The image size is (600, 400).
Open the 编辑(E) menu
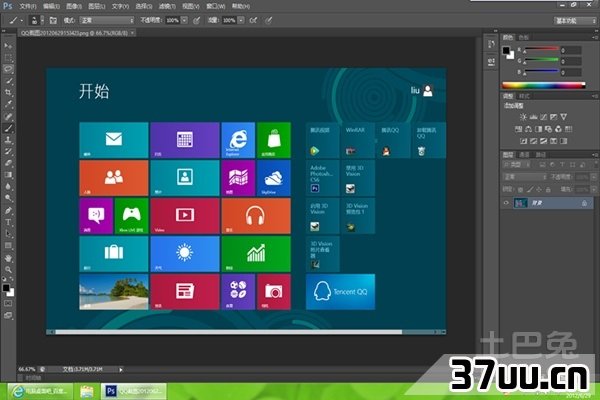51,6
